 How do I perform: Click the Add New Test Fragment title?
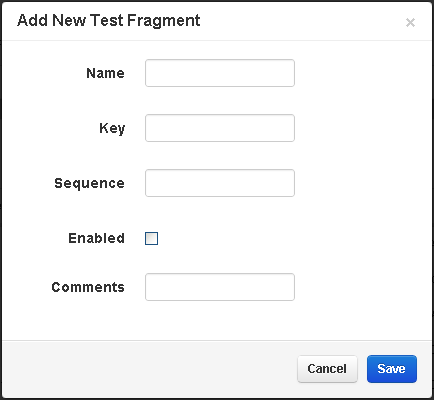[x=109, y=21]
